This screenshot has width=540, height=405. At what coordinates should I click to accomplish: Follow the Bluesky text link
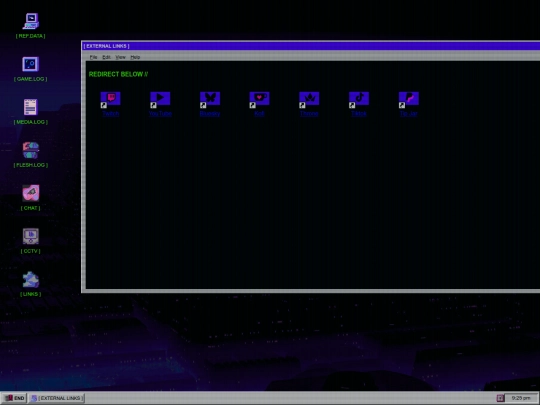[210, 113]
